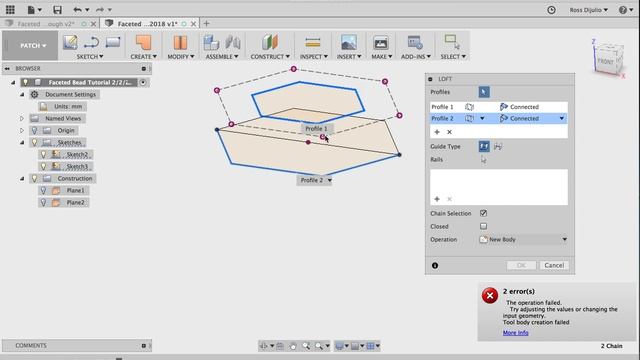Click the Profiles selection arrow button
Viewport: 640px width, 360px height.
(x=484, y=92)
